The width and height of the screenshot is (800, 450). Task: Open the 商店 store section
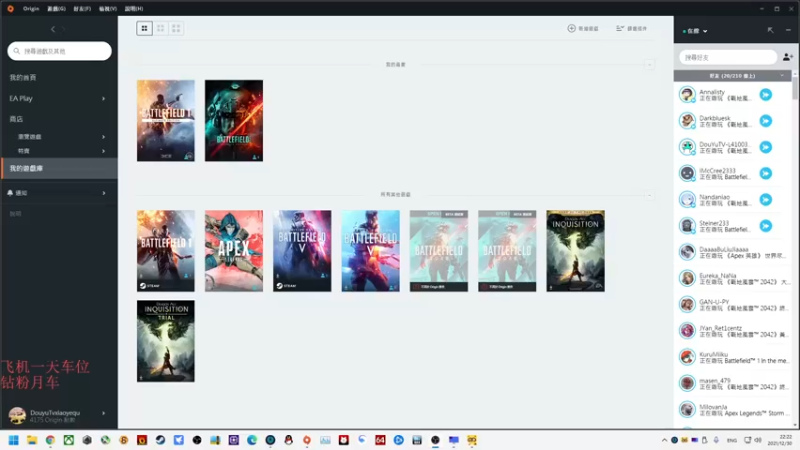pos(16,119)
